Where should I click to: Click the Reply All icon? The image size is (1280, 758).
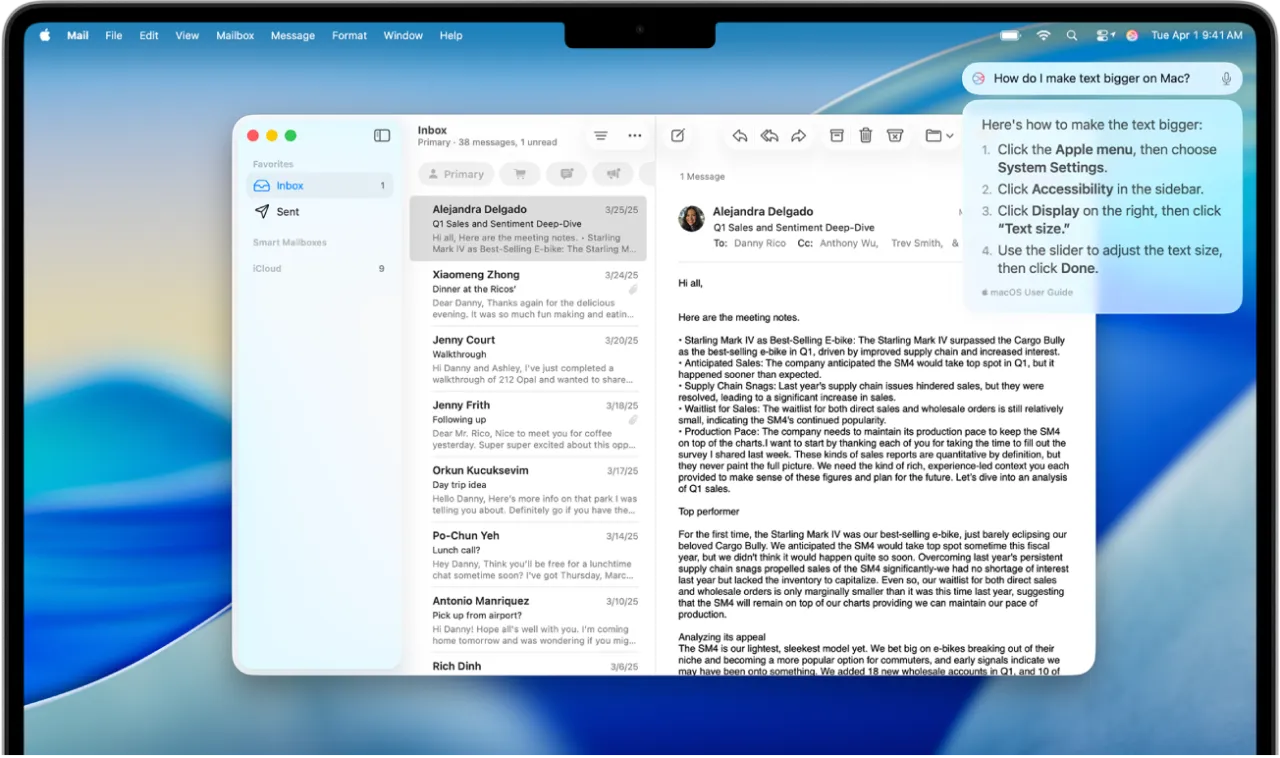click(x=769, y=135)
